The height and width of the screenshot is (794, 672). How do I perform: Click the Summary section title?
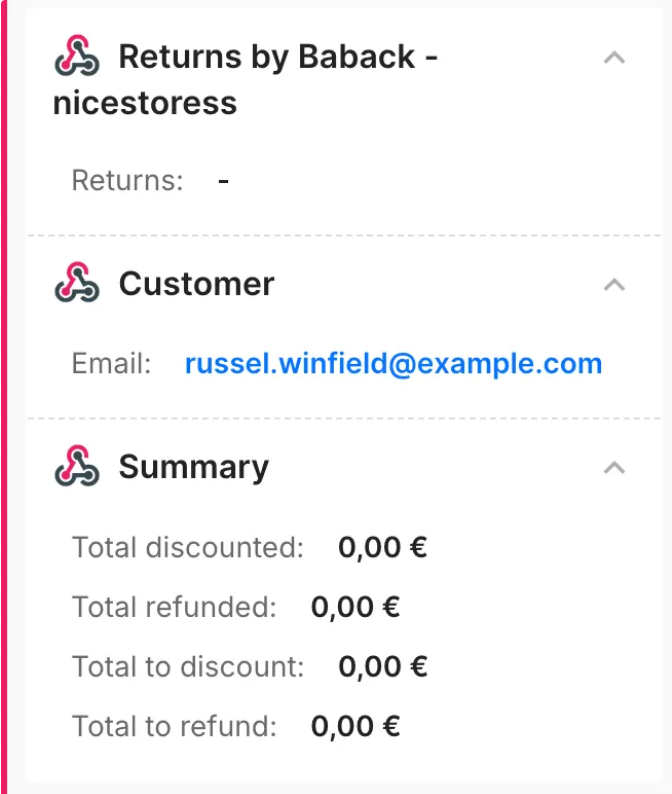pyautogui.click(x=193, y=467)
